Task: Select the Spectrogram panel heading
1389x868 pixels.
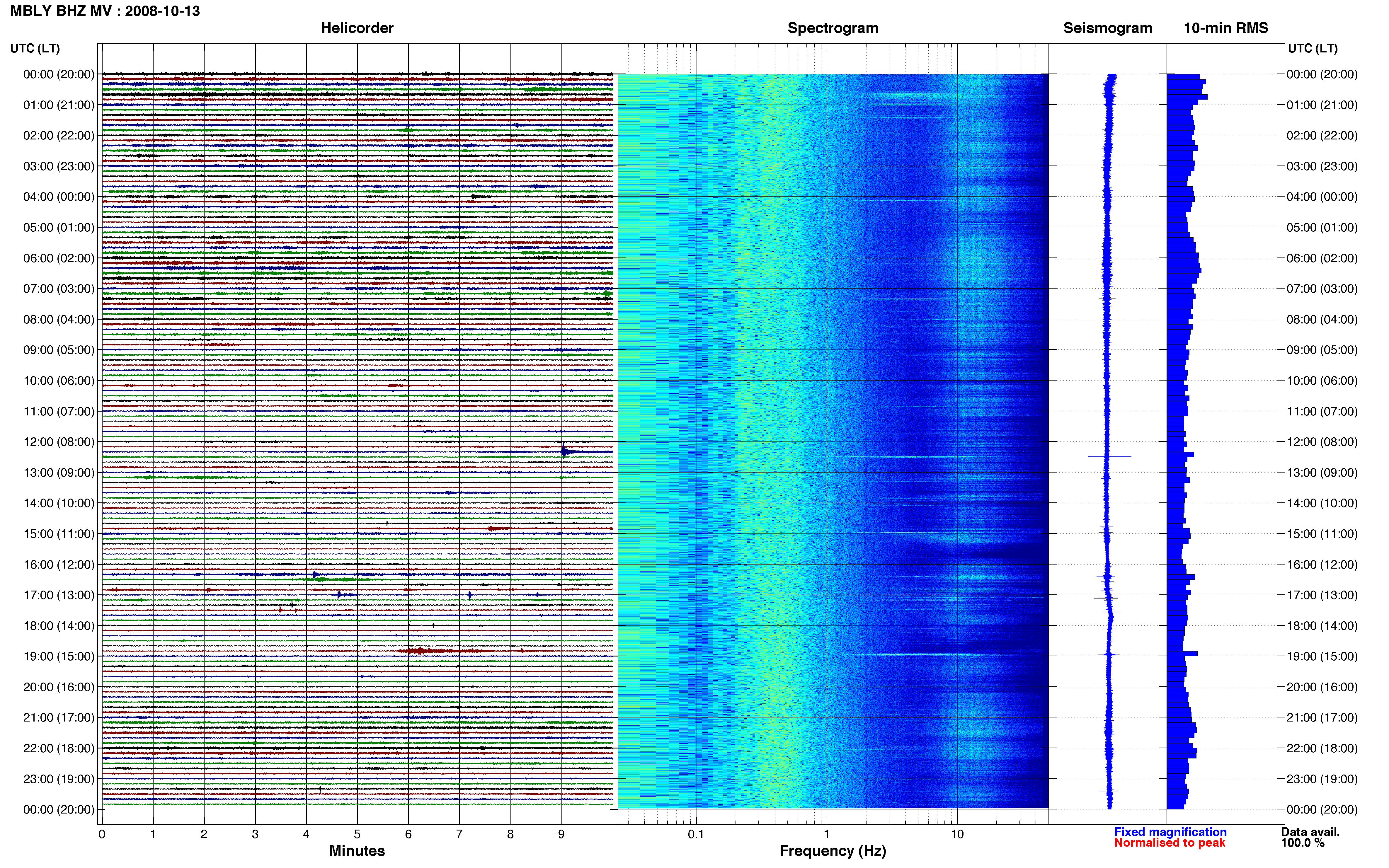Action: 833,28
